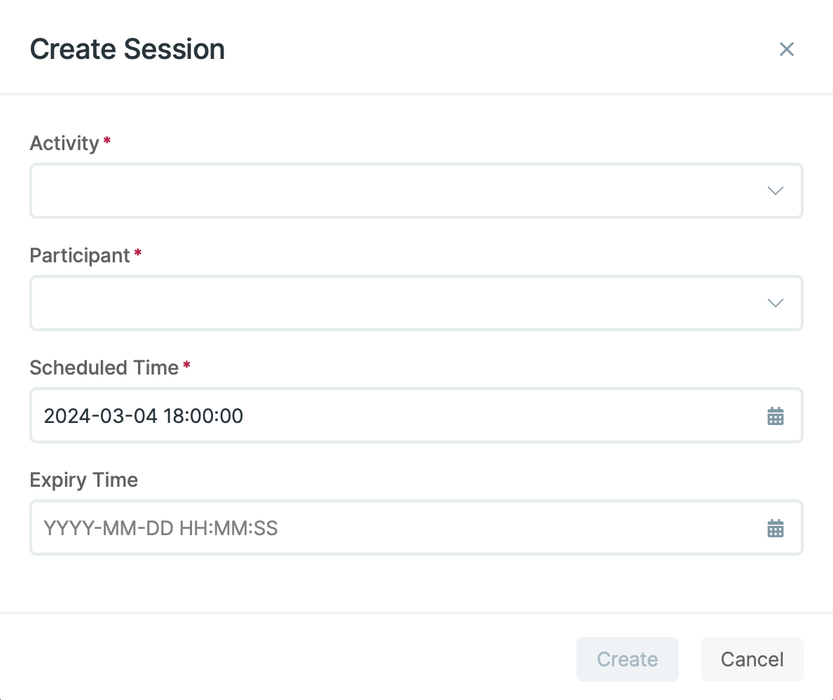Click Cancel to abort session creation
Screen dimensions: 833x700
point(751,659)
